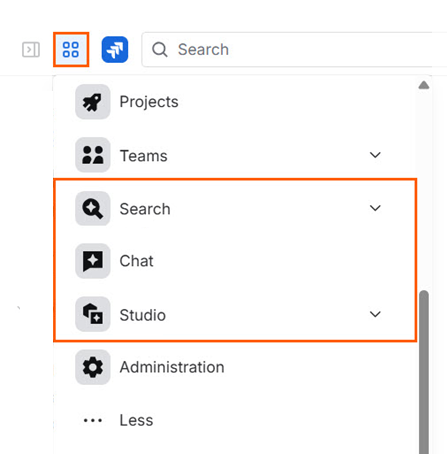Screen dimensions: 447x454
Task: Expand the Studio chevron
Action: coord(375,314)
